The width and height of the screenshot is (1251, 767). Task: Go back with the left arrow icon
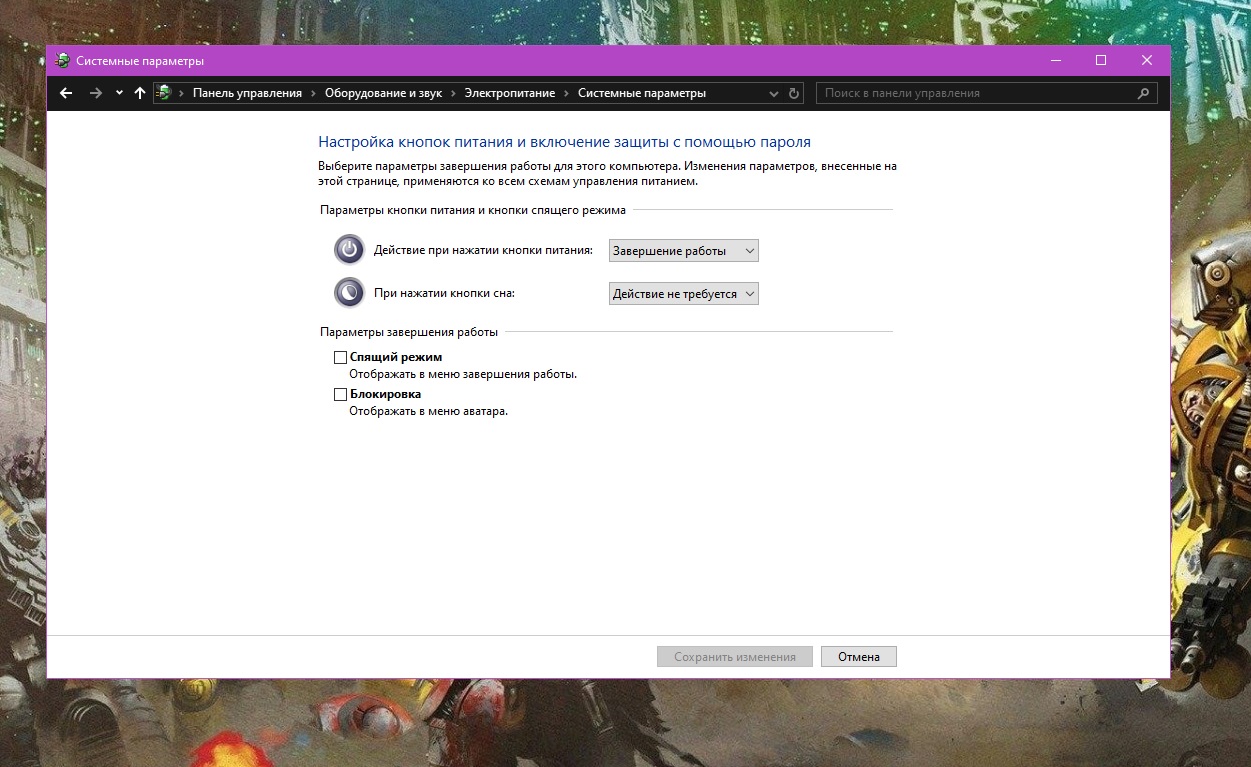tap(66, 93)
